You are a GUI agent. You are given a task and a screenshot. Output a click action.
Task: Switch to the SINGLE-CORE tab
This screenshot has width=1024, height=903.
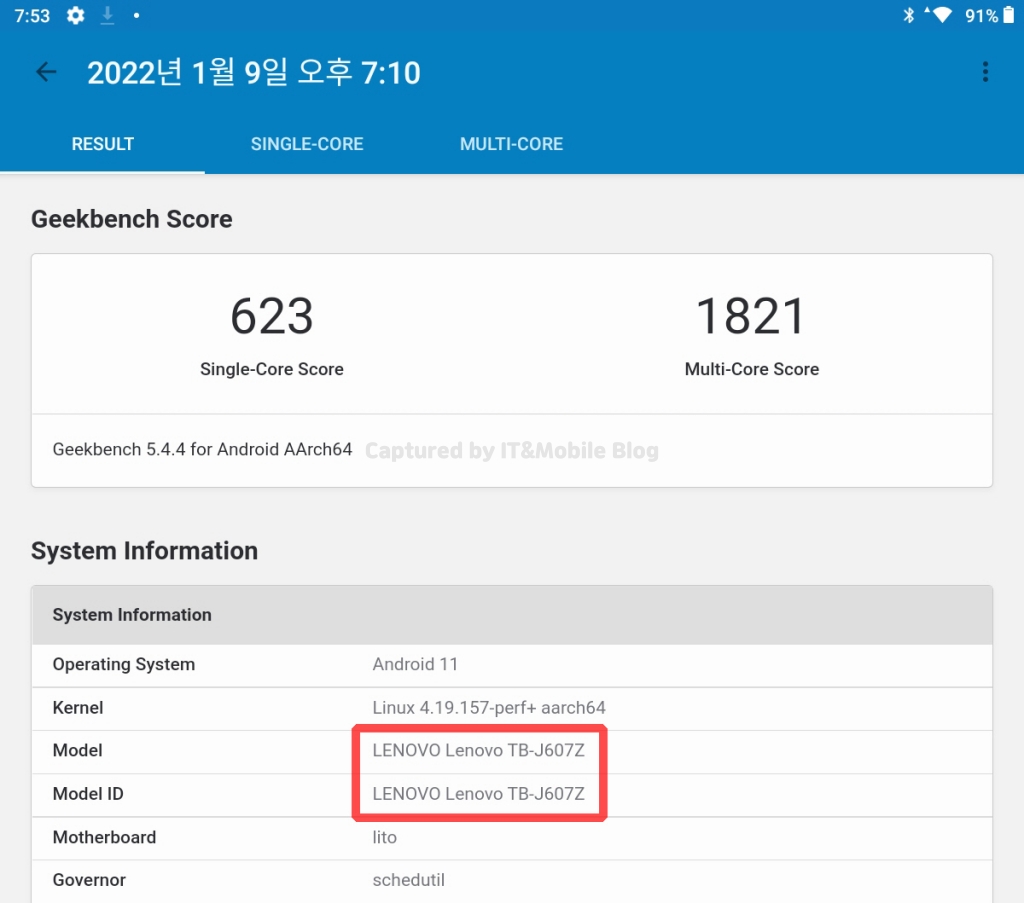[x=307, y=144]
